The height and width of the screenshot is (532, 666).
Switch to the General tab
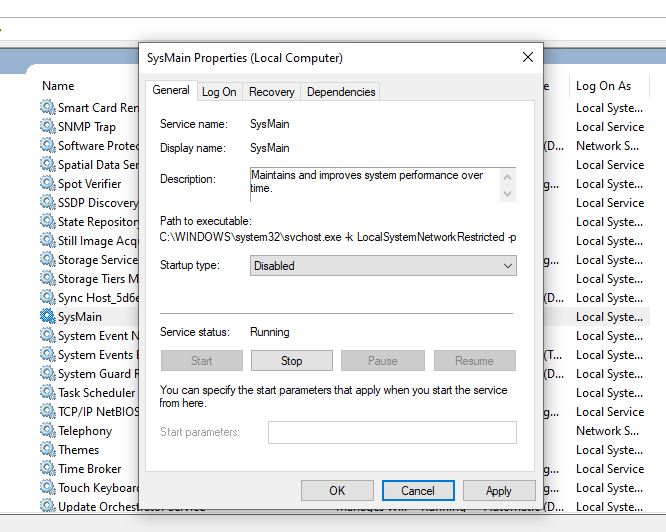171,90
